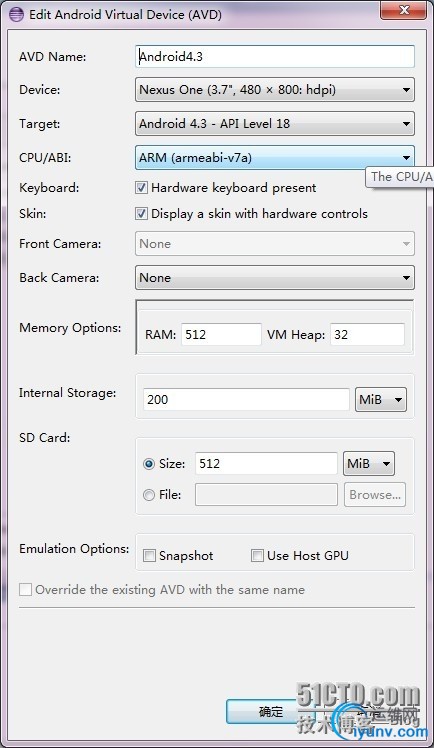Select the SD Card File radio button
Viewport: 434px width, 748px height.
point(149,495)
